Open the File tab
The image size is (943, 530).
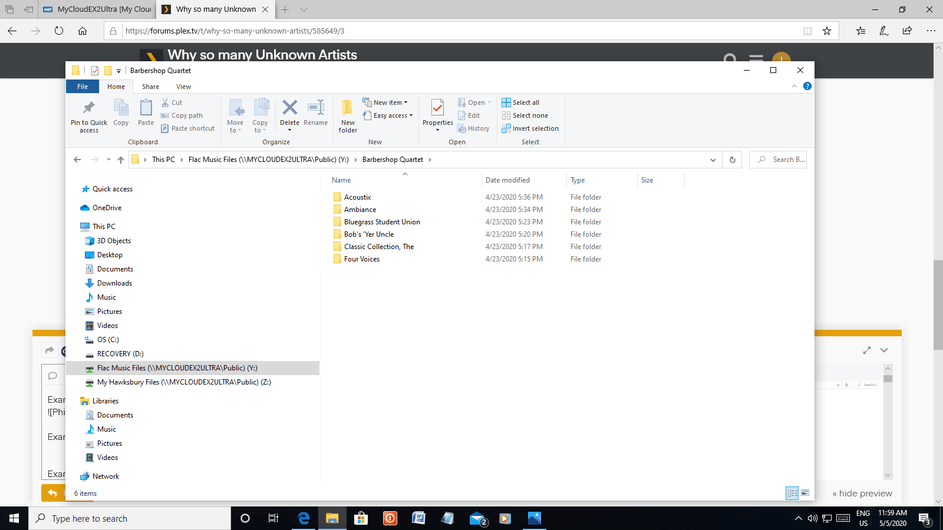click(x=82, y=87)
